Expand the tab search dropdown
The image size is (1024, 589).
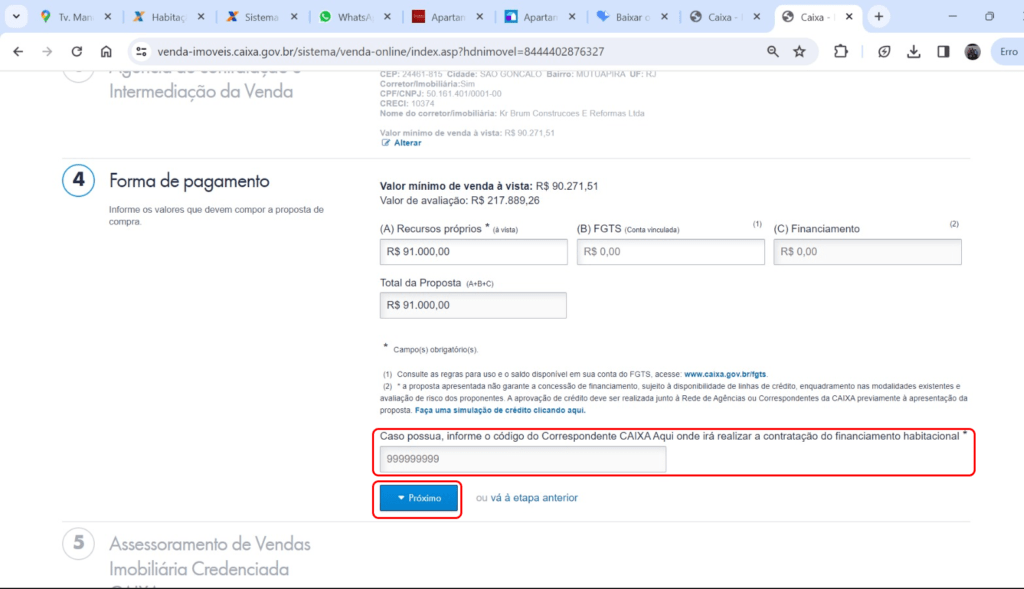point(16,17)
